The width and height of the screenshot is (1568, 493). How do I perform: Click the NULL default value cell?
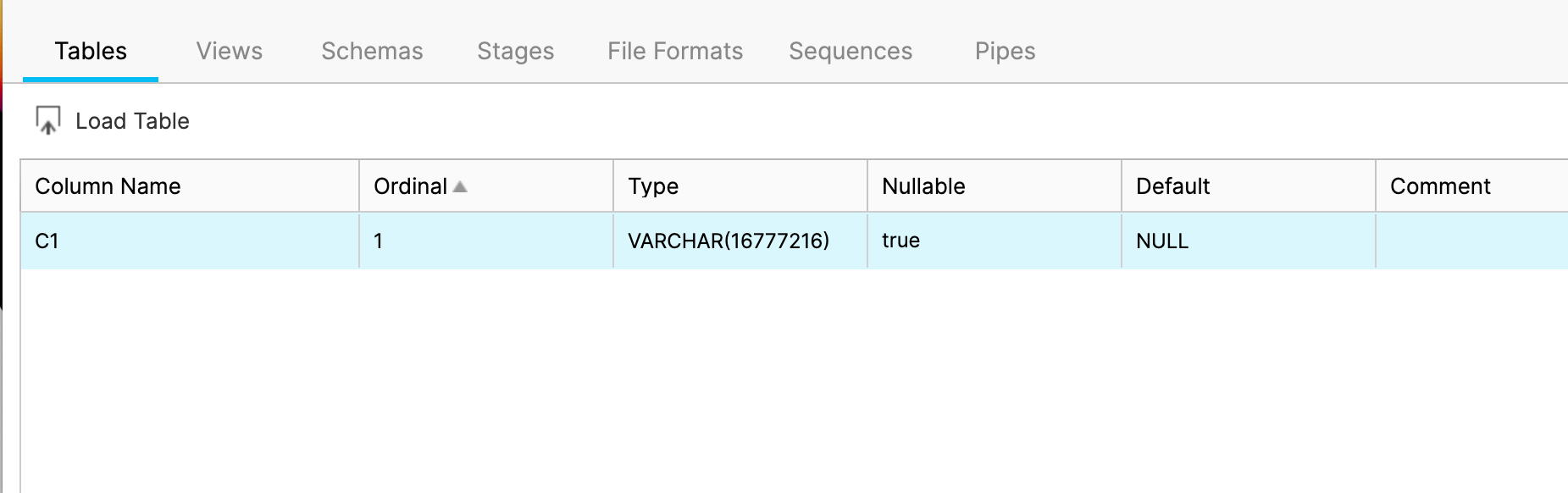pyautogui.click(x=1161, y=241)
